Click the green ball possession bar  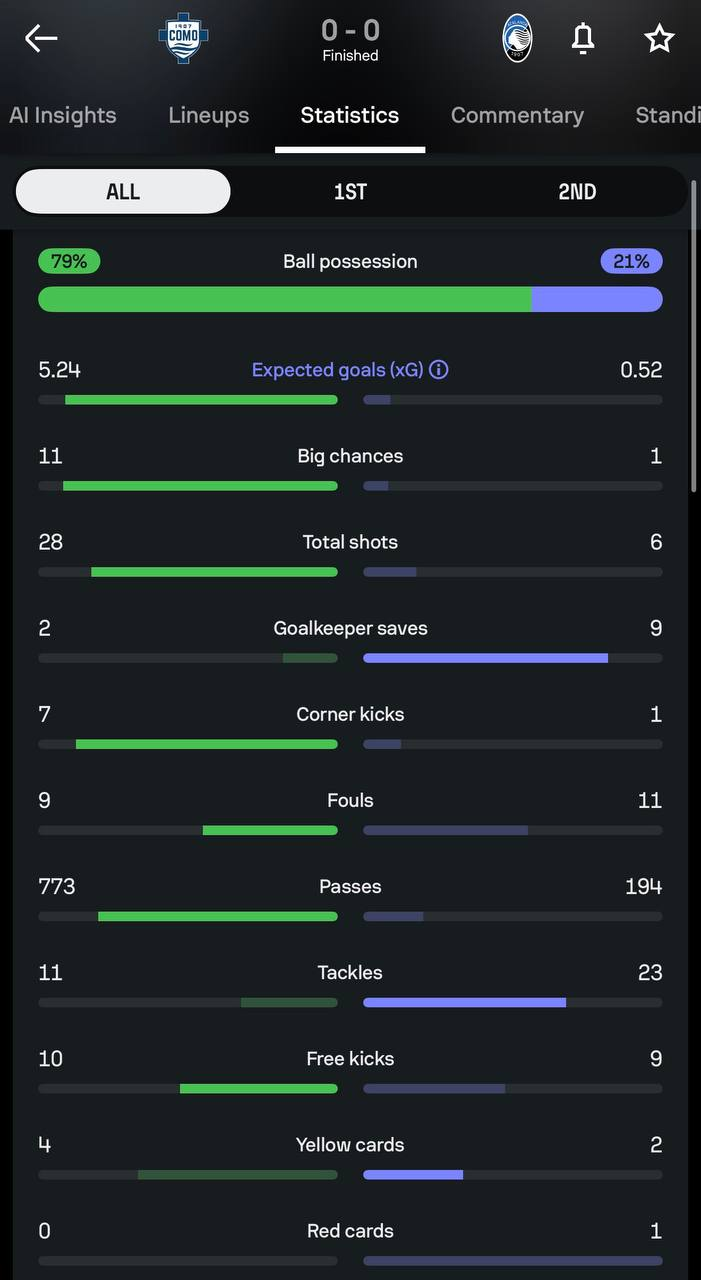click(284, 299)
